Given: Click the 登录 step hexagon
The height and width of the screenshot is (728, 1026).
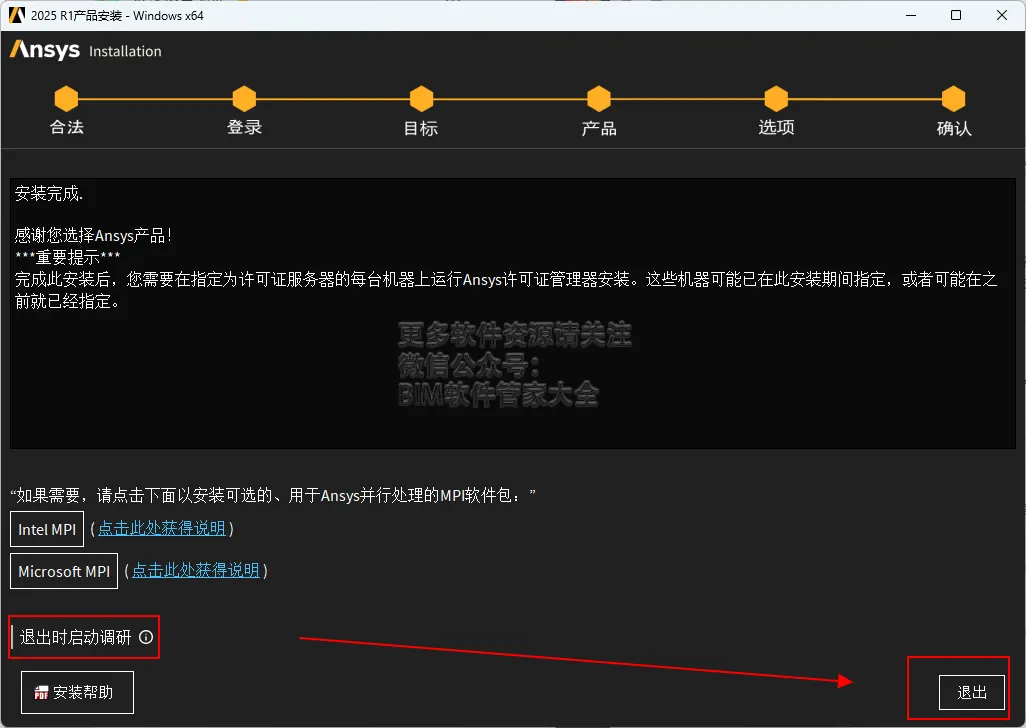Looking at the screenshot, I should pyautogui.click(x=244, y=99).
